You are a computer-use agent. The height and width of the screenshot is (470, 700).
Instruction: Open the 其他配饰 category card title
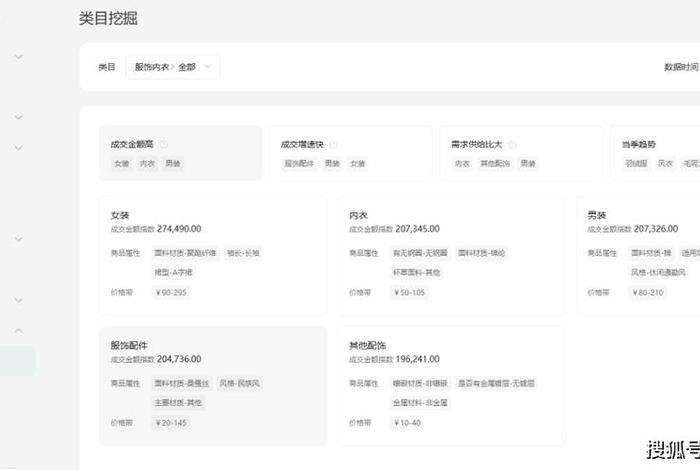(x=367, y=345)
